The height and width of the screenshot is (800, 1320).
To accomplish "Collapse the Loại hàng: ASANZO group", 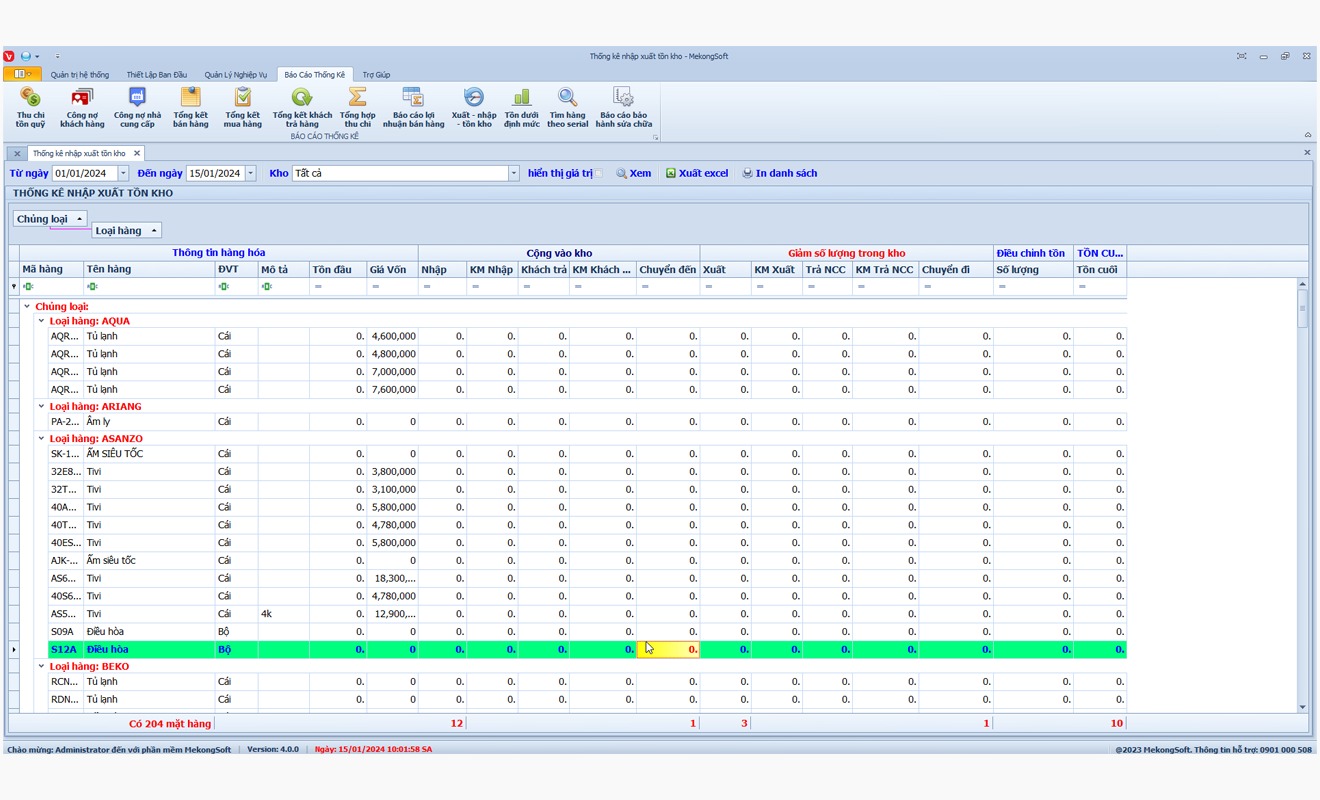I will (42, 439).
